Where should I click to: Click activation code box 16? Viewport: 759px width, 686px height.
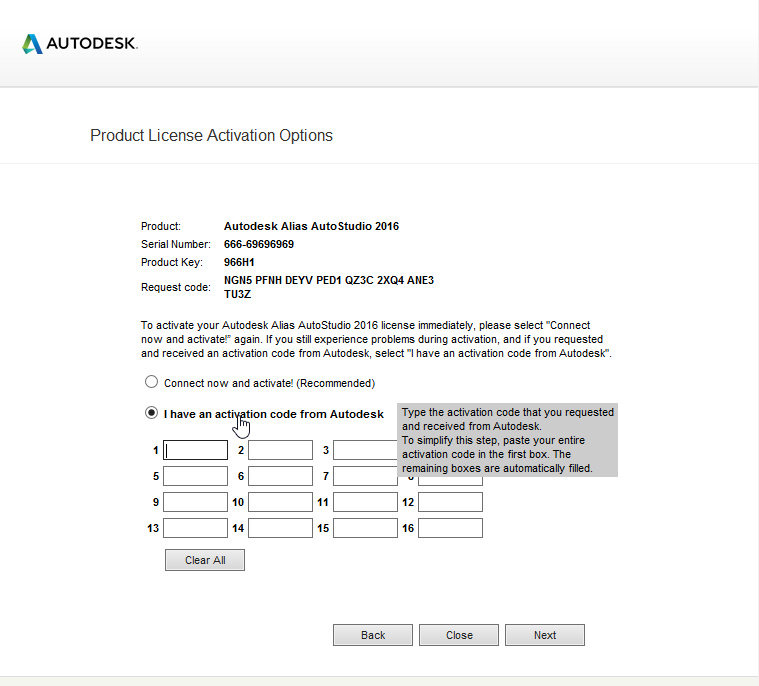tap(451, 528)
